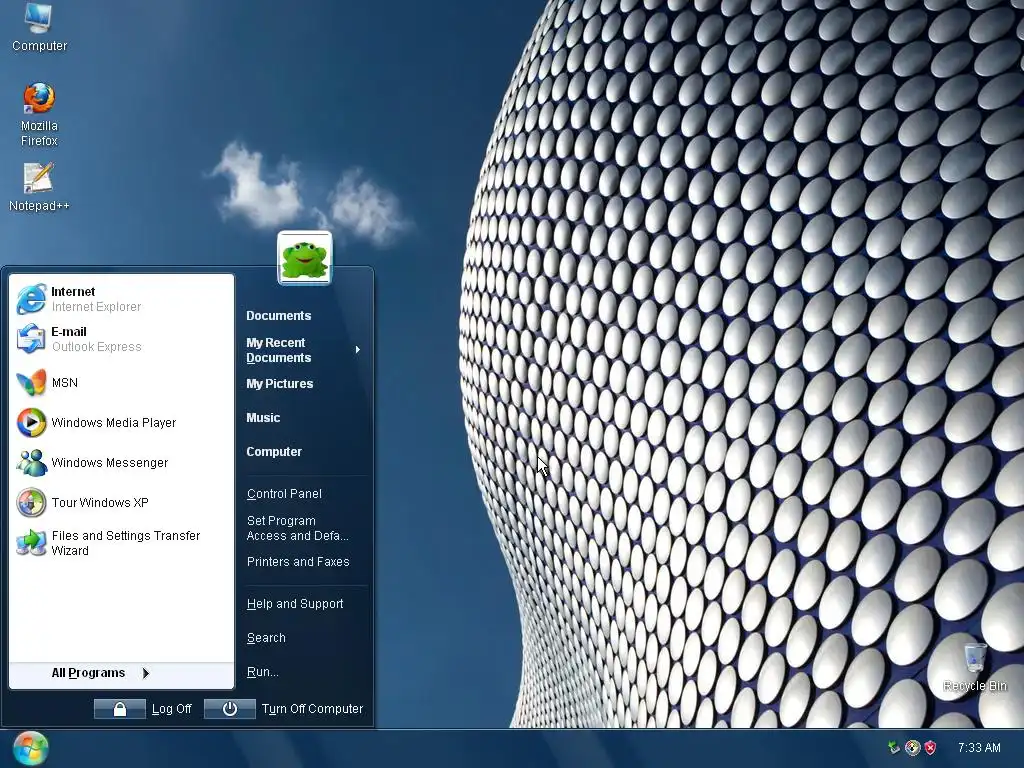Image resolution: width=1024 pixels, height=768 pixels.
Task: Click the frog user account picture
Action: pos(304,259)
